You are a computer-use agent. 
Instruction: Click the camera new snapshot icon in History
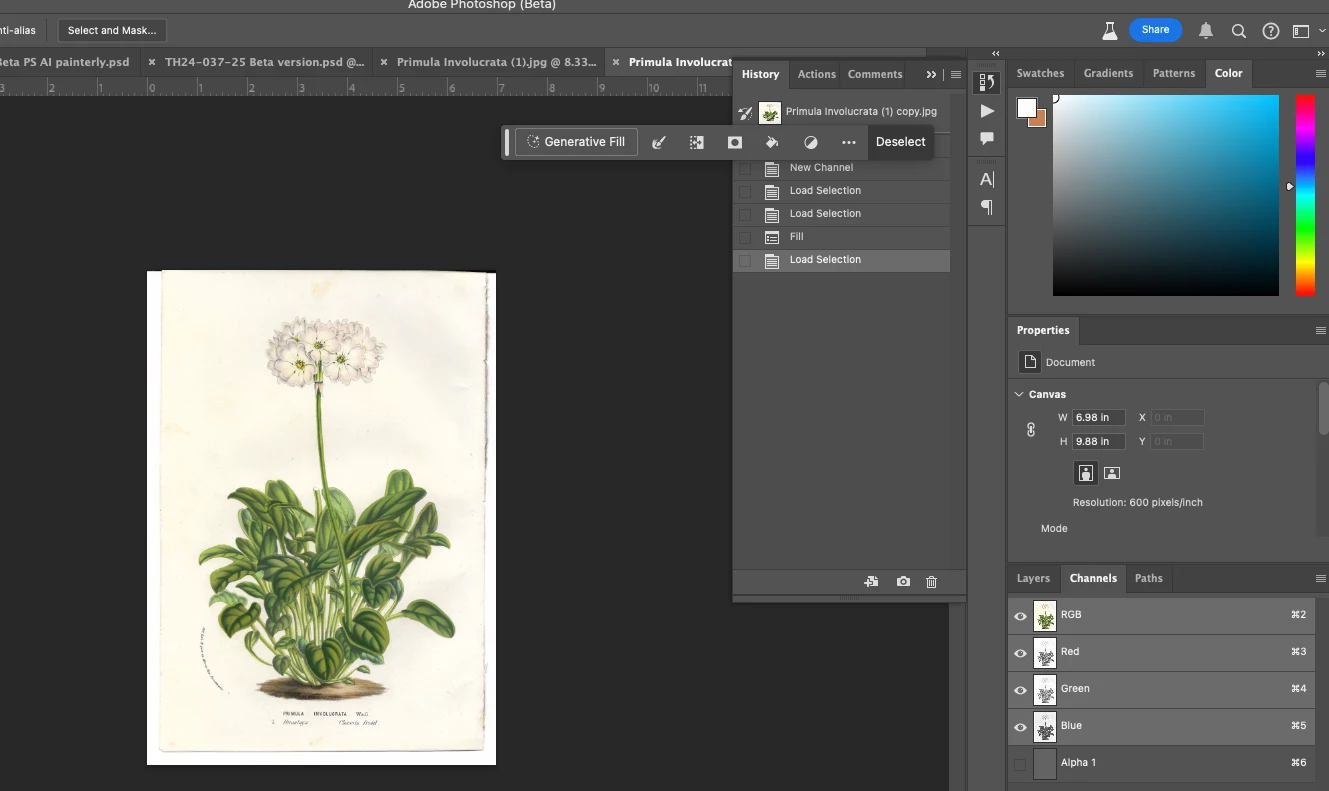pyautogui.click(x=903, y=581)
